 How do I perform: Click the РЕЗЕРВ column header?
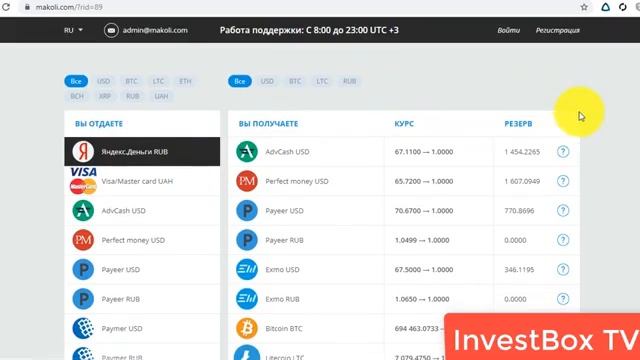[518, 124]
